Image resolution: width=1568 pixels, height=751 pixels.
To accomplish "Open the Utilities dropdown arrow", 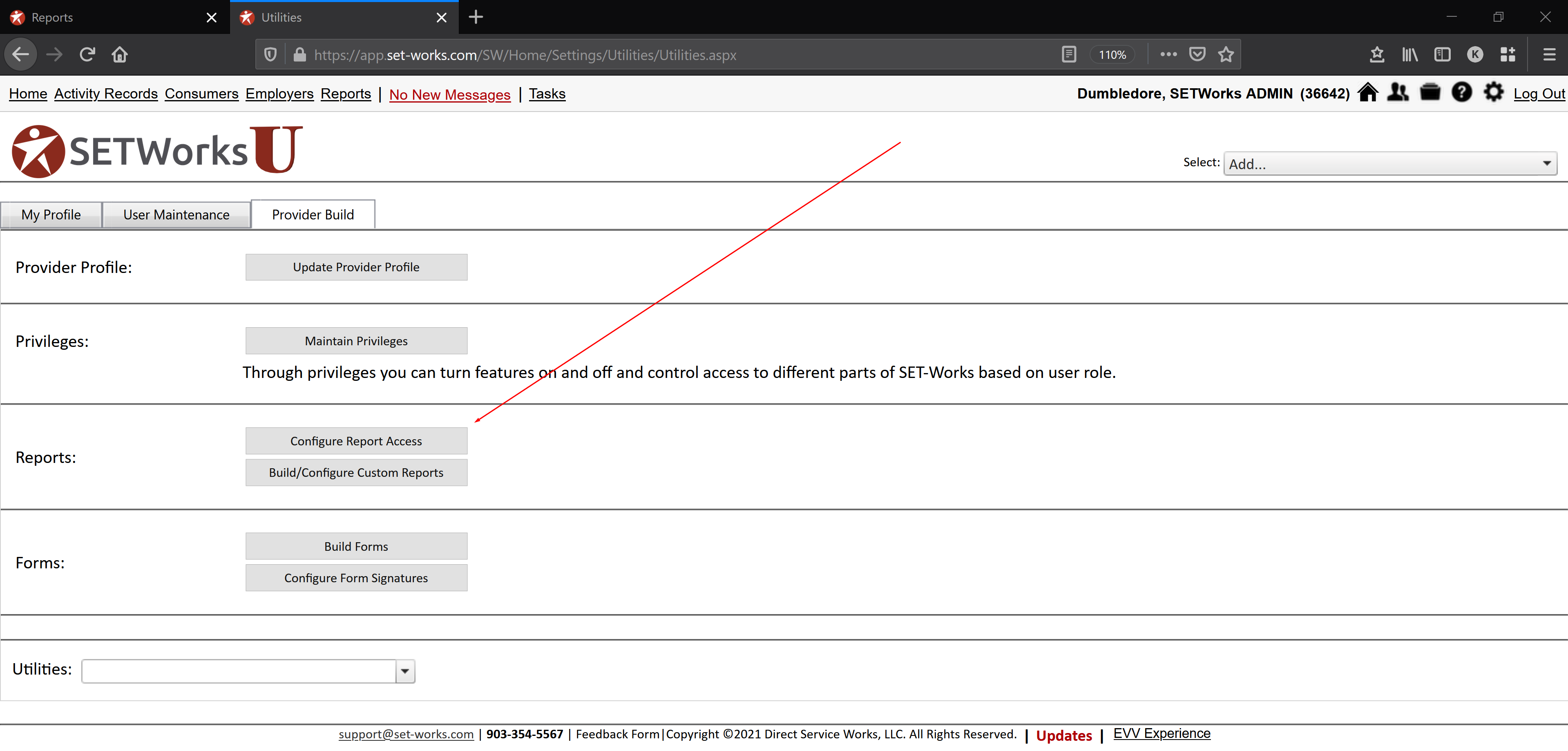I will 405,671.
